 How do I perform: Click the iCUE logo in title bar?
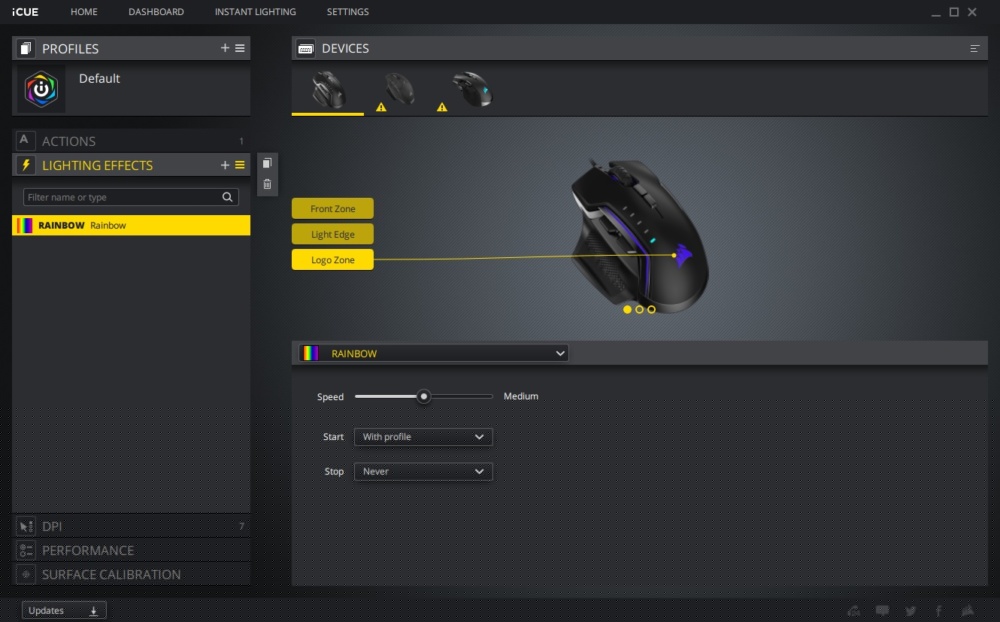(x=25, y=11)
